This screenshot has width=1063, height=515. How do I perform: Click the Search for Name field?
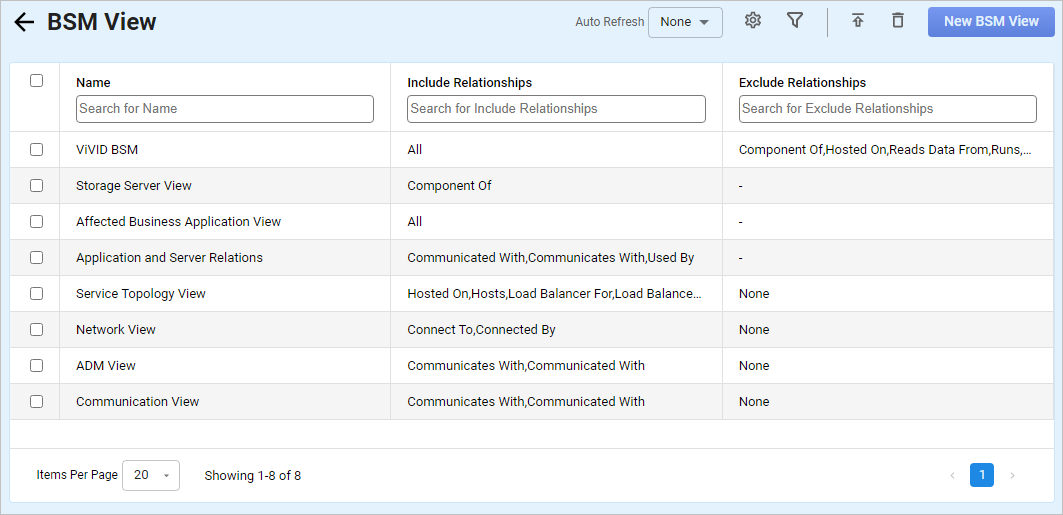pos(225,109)
